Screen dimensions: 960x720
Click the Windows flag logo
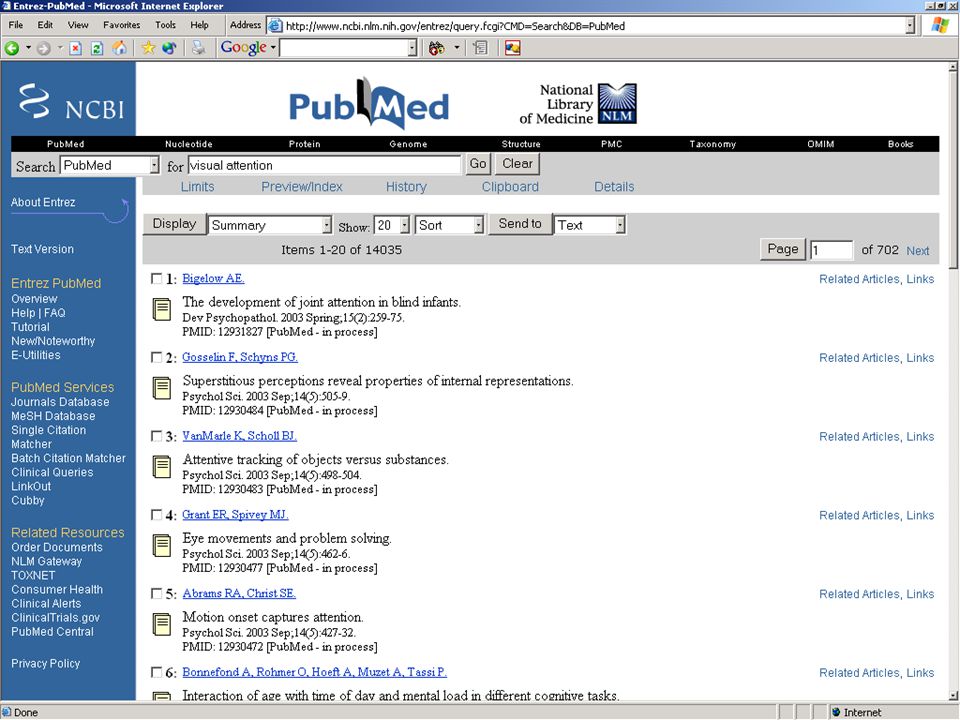tap(940, 26)
